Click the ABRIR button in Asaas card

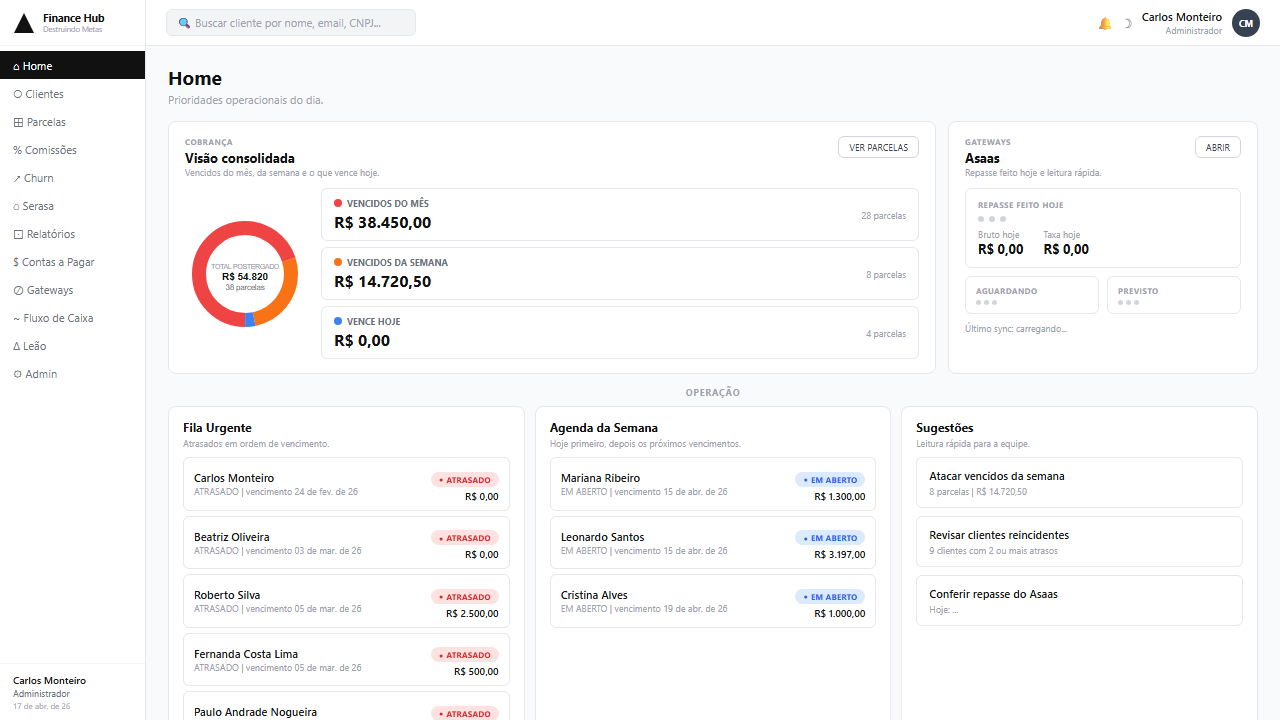pyautogui.click(x=1217, y=147)
